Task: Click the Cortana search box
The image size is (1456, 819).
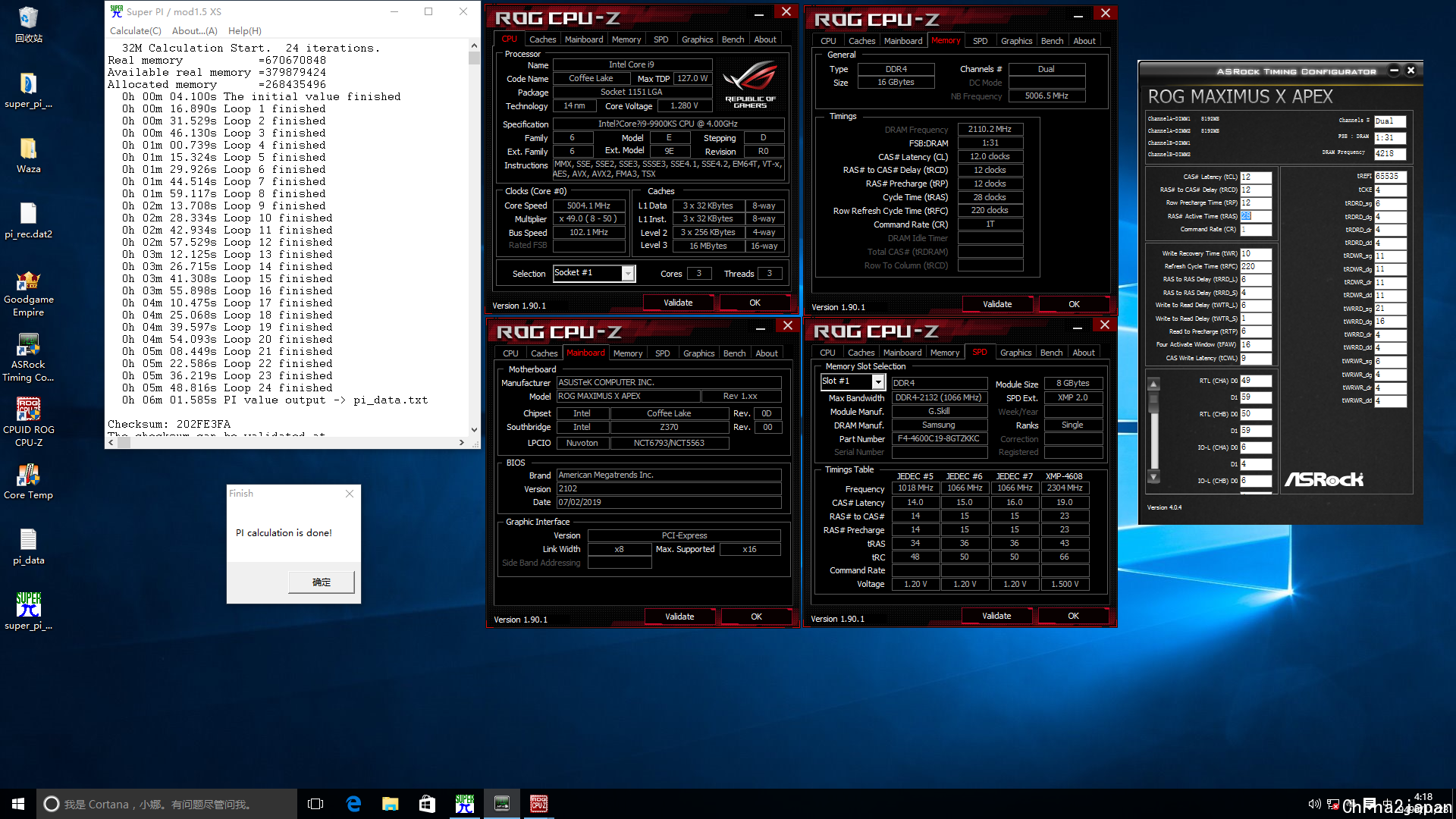Action: (167, 804)
